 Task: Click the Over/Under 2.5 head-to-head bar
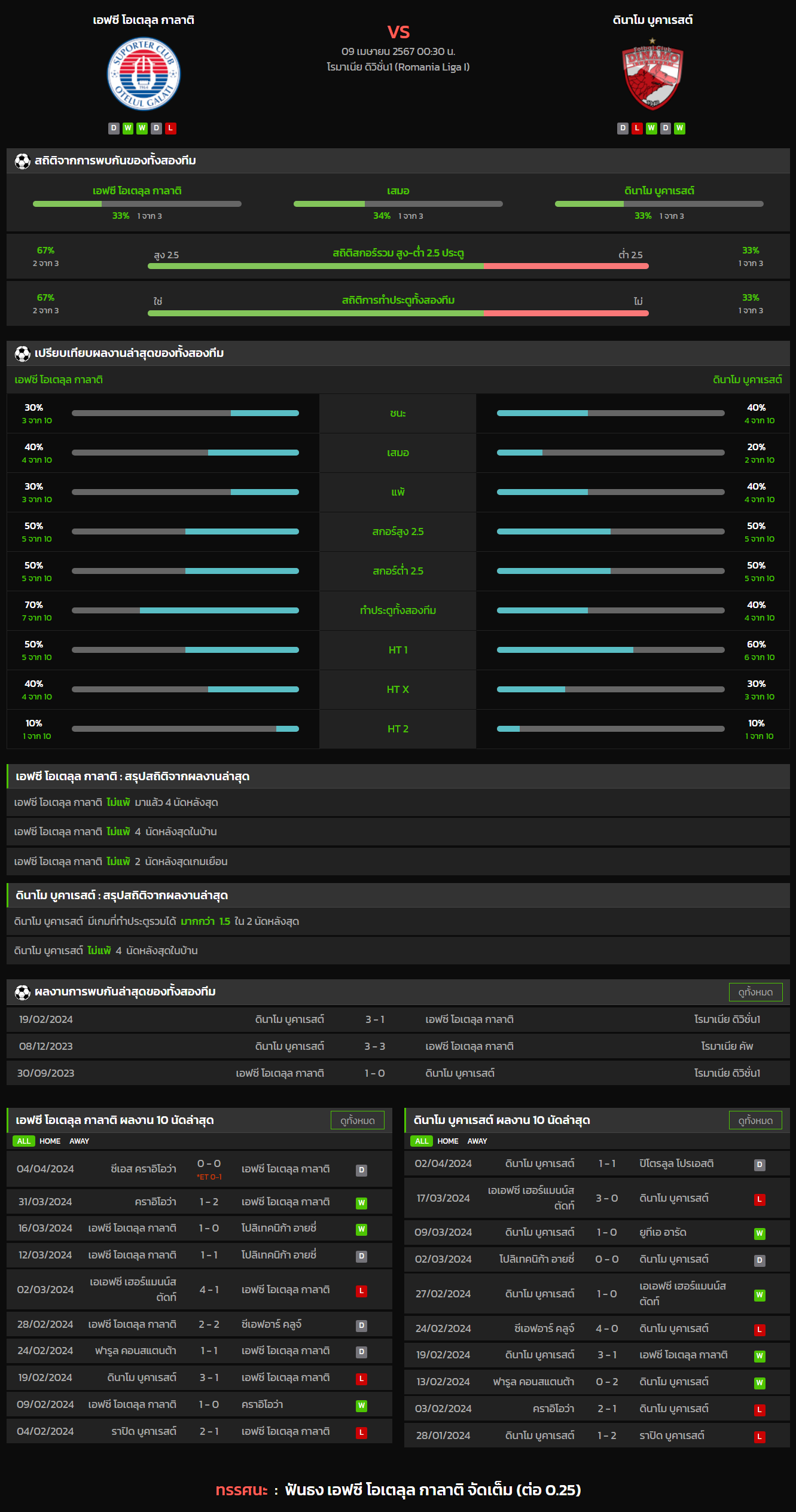pyautogui.click(x=398, y=266)
